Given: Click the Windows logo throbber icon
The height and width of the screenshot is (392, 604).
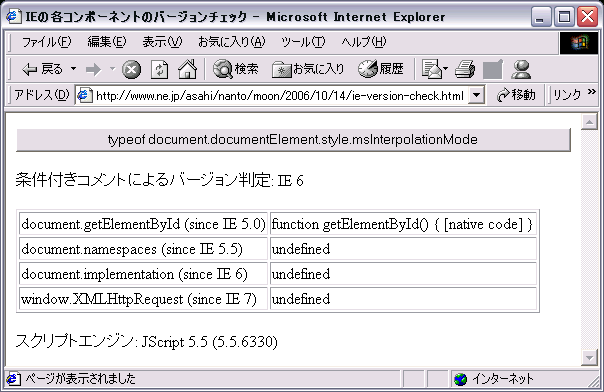Looking at the screenshot, I should [x=579, y=43].
